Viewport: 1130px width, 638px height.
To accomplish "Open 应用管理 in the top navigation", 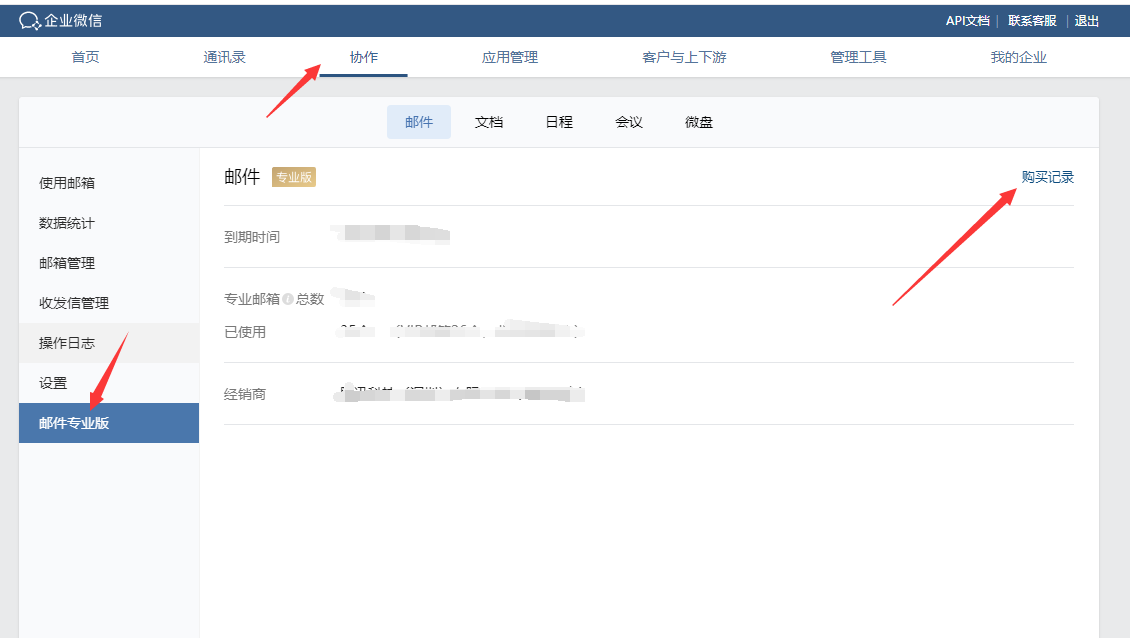I will pyautogui.click(x=510, y=57).
